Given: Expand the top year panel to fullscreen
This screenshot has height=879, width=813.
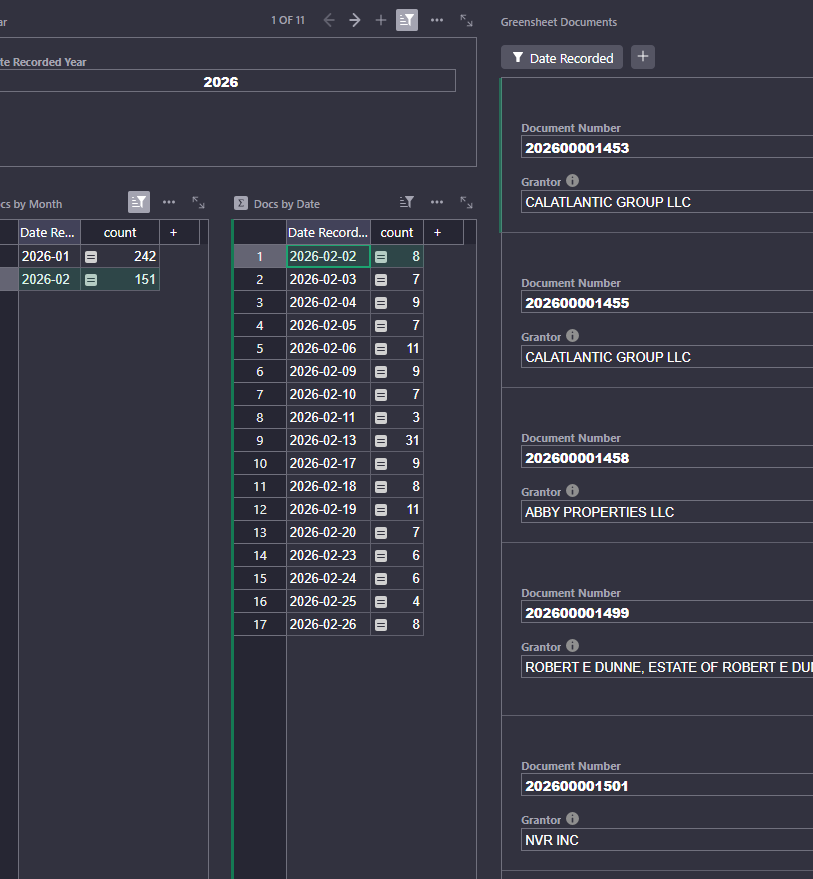Looking at the screenshot, I should coord(466,20).
